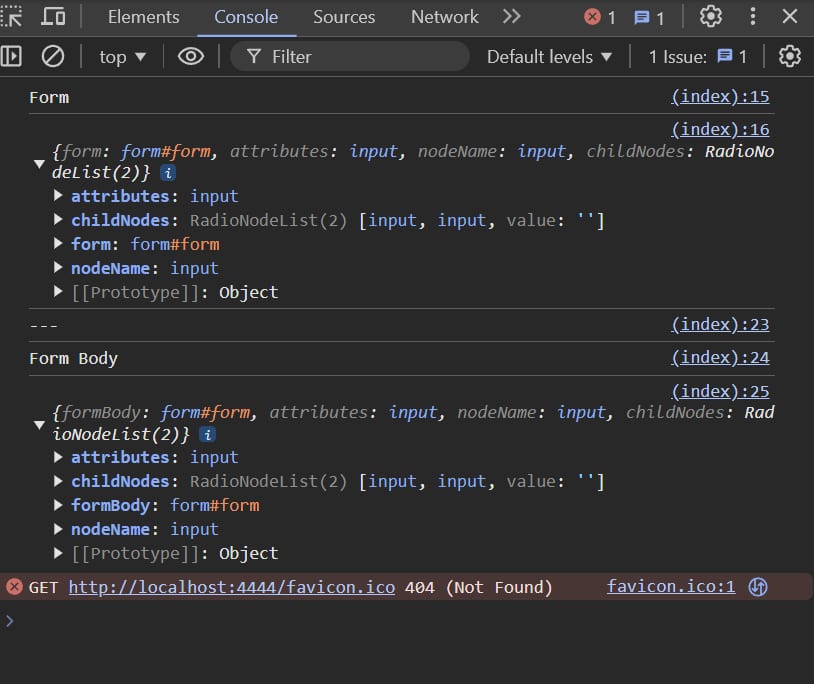Open DevTools settings gear in top bar
This screenshot has height=684, width=814.
click(x=710, y=17)
